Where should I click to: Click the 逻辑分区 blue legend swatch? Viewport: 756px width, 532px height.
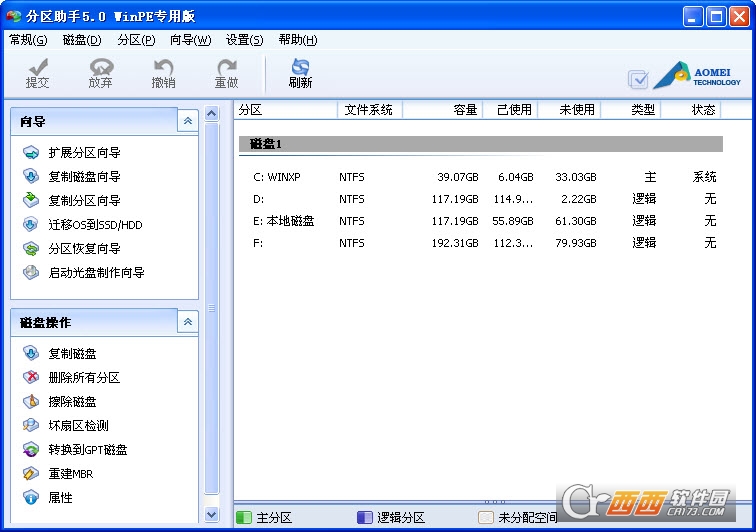click(x=365, y=518)
